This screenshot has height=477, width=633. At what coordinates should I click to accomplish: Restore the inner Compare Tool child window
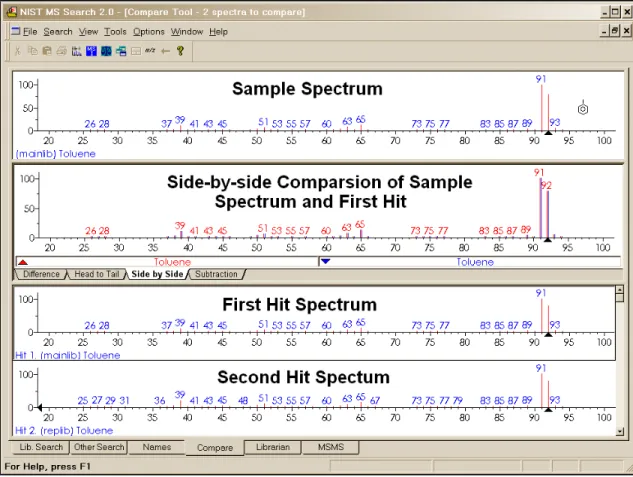pos(614,31)
